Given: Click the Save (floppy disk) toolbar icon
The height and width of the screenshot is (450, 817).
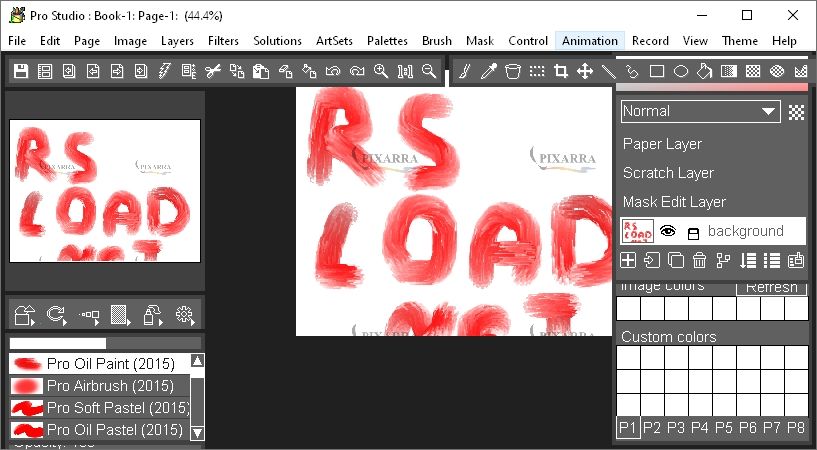Looking at the screenshot, I should (21, 71).
